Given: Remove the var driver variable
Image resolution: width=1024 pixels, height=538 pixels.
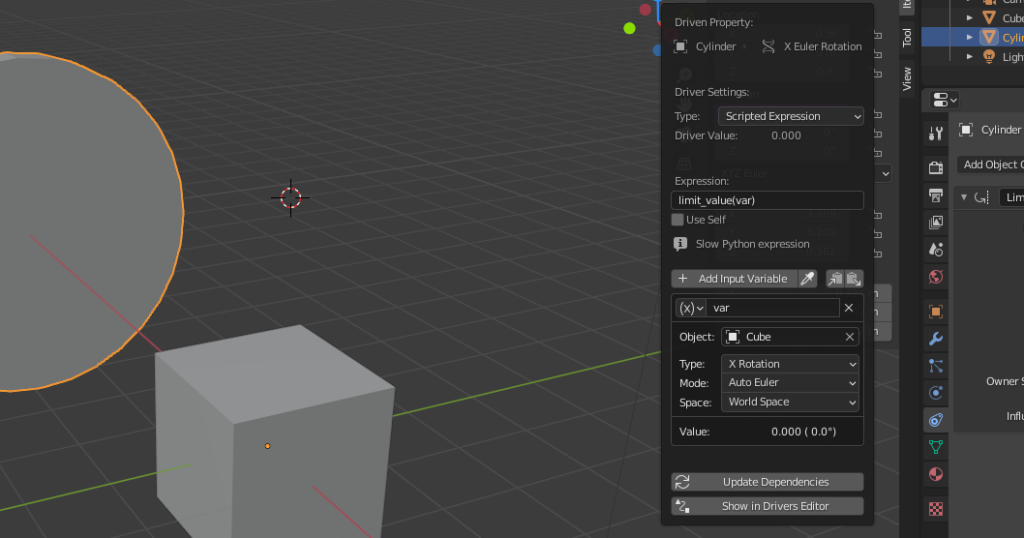Looking at the screenshot, I should [x=849, y=308].
